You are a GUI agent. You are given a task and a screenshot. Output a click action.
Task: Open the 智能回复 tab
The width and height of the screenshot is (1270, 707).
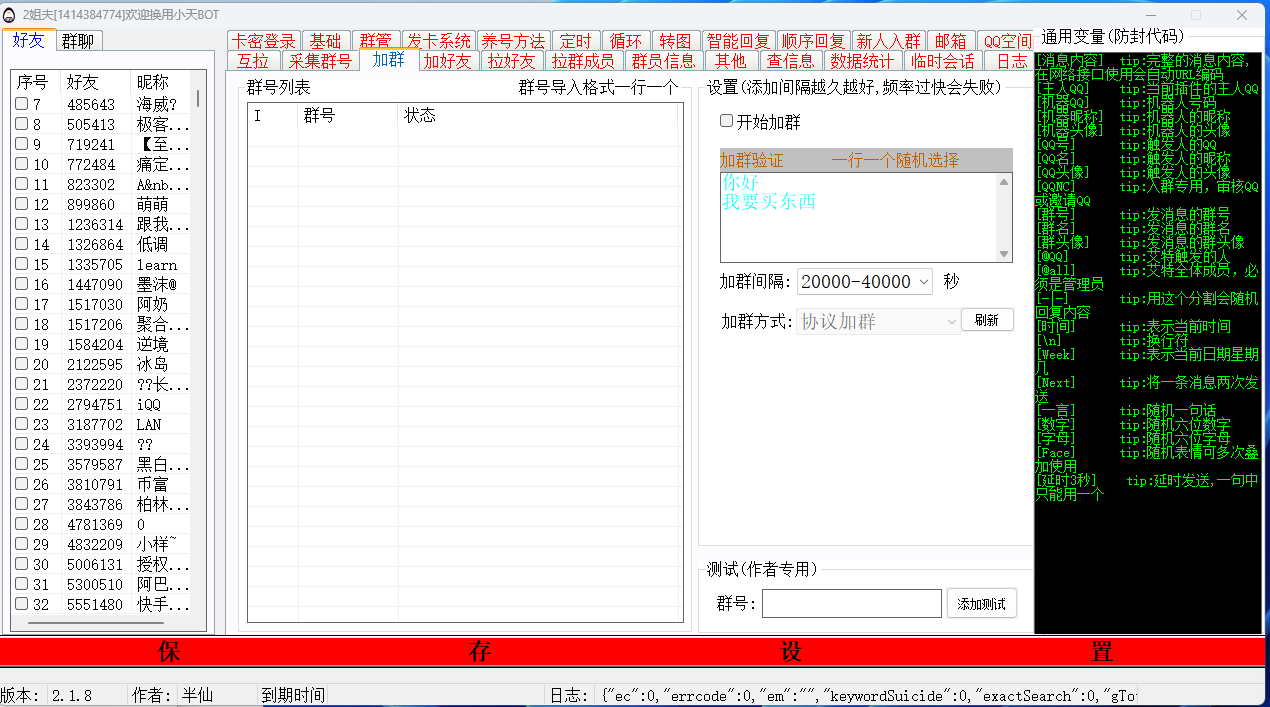pyautogui.click(x=737, y=41)
